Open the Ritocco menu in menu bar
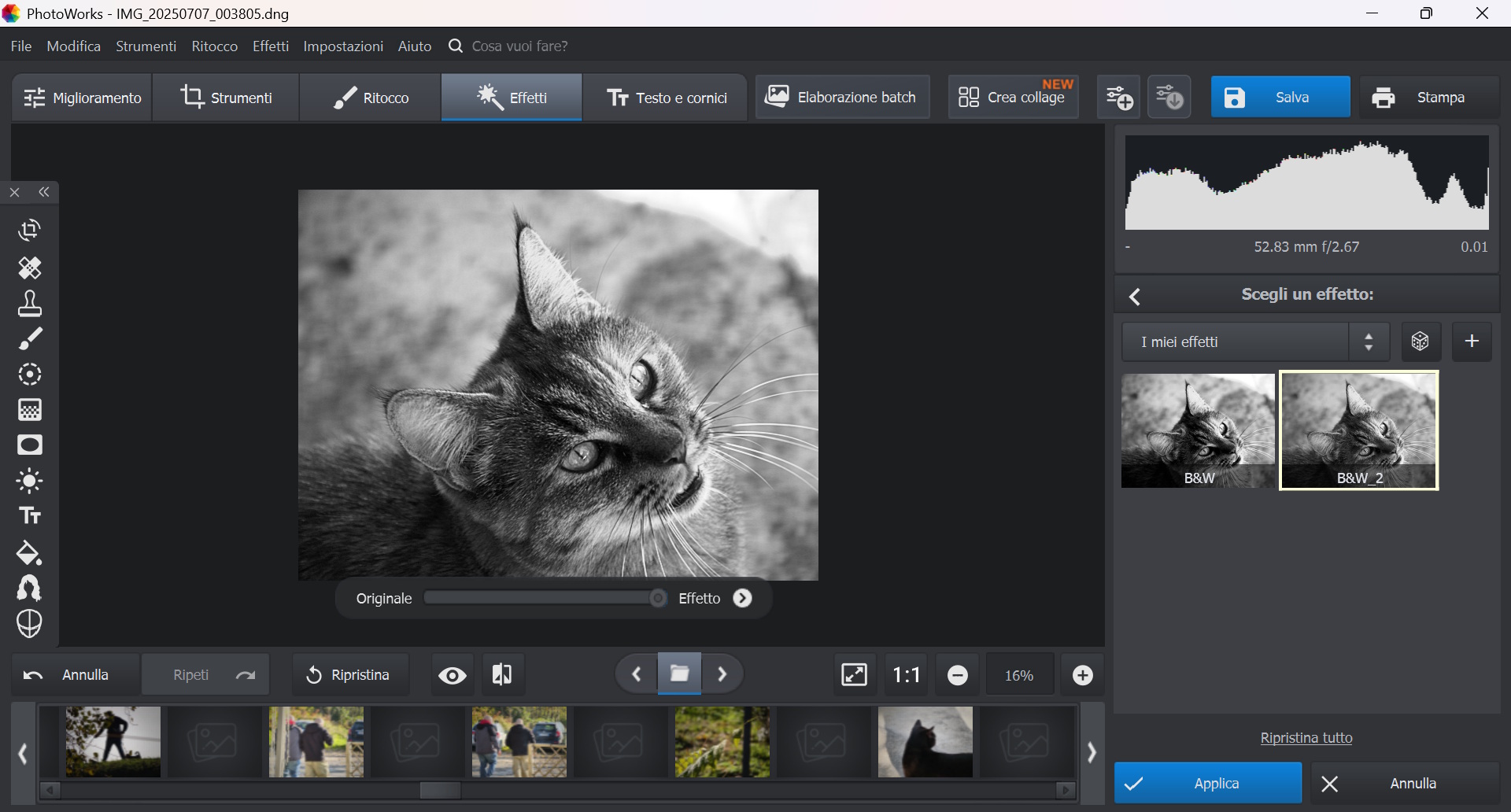Image resolution: width=1511 pixels, height=812 pixels. click(214, 46)
